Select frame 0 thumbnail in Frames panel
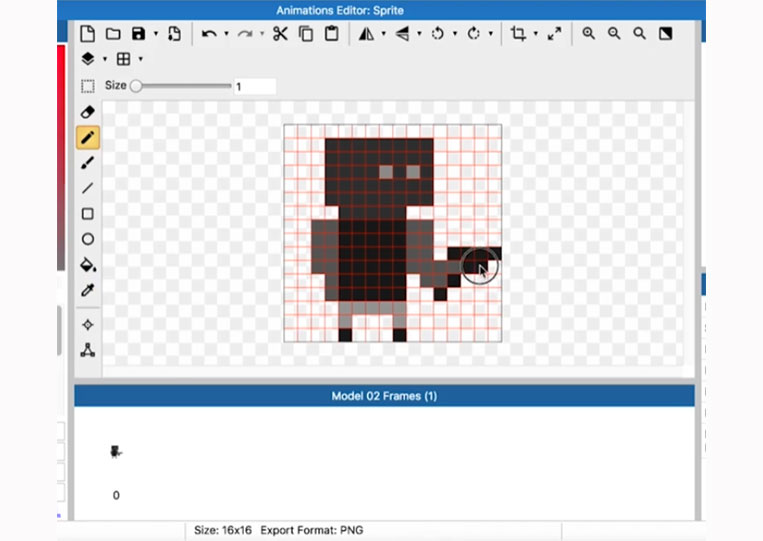Screen dimensions: 763x541 tap(116, 452)
